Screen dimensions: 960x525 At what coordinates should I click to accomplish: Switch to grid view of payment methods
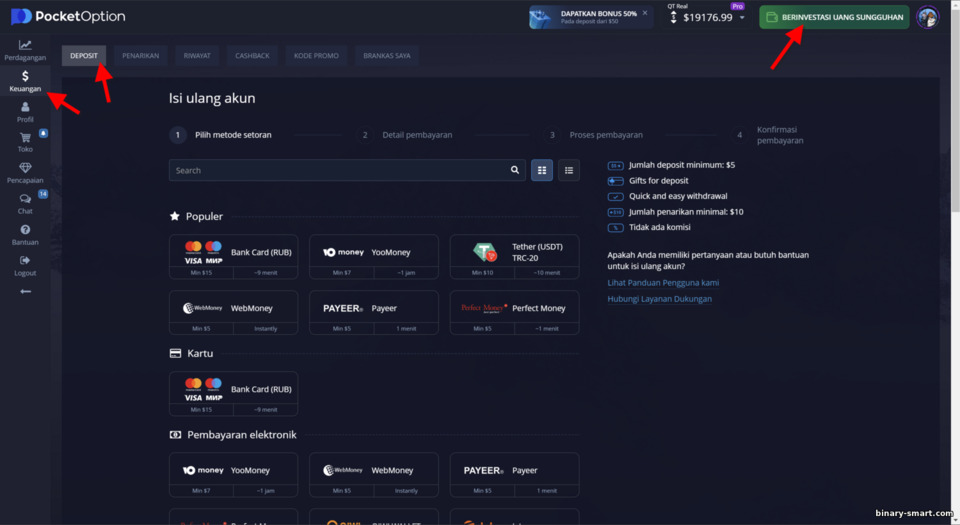542,170
